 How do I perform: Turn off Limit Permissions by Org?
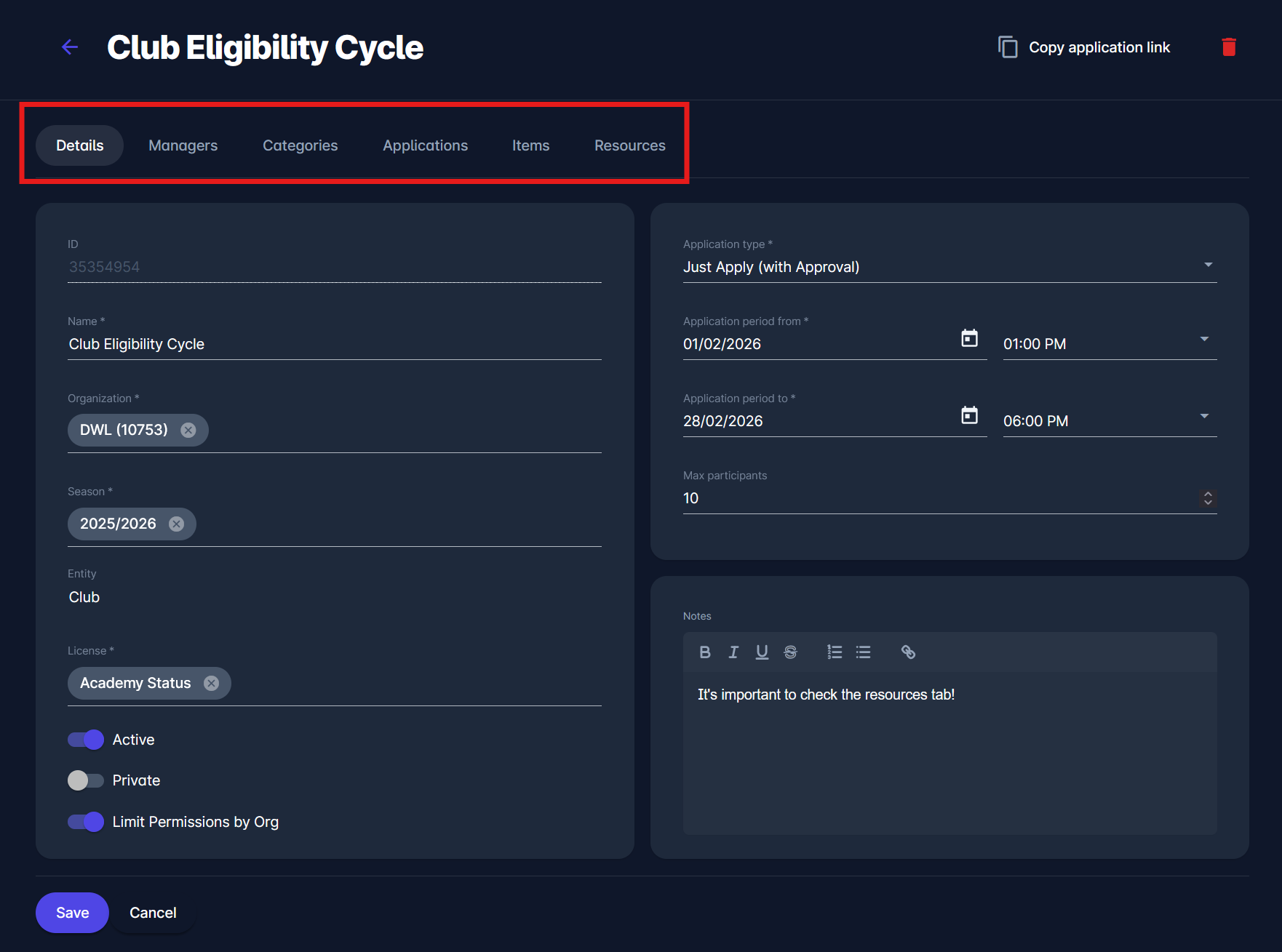pyautogui.click(x=86, y=822)
